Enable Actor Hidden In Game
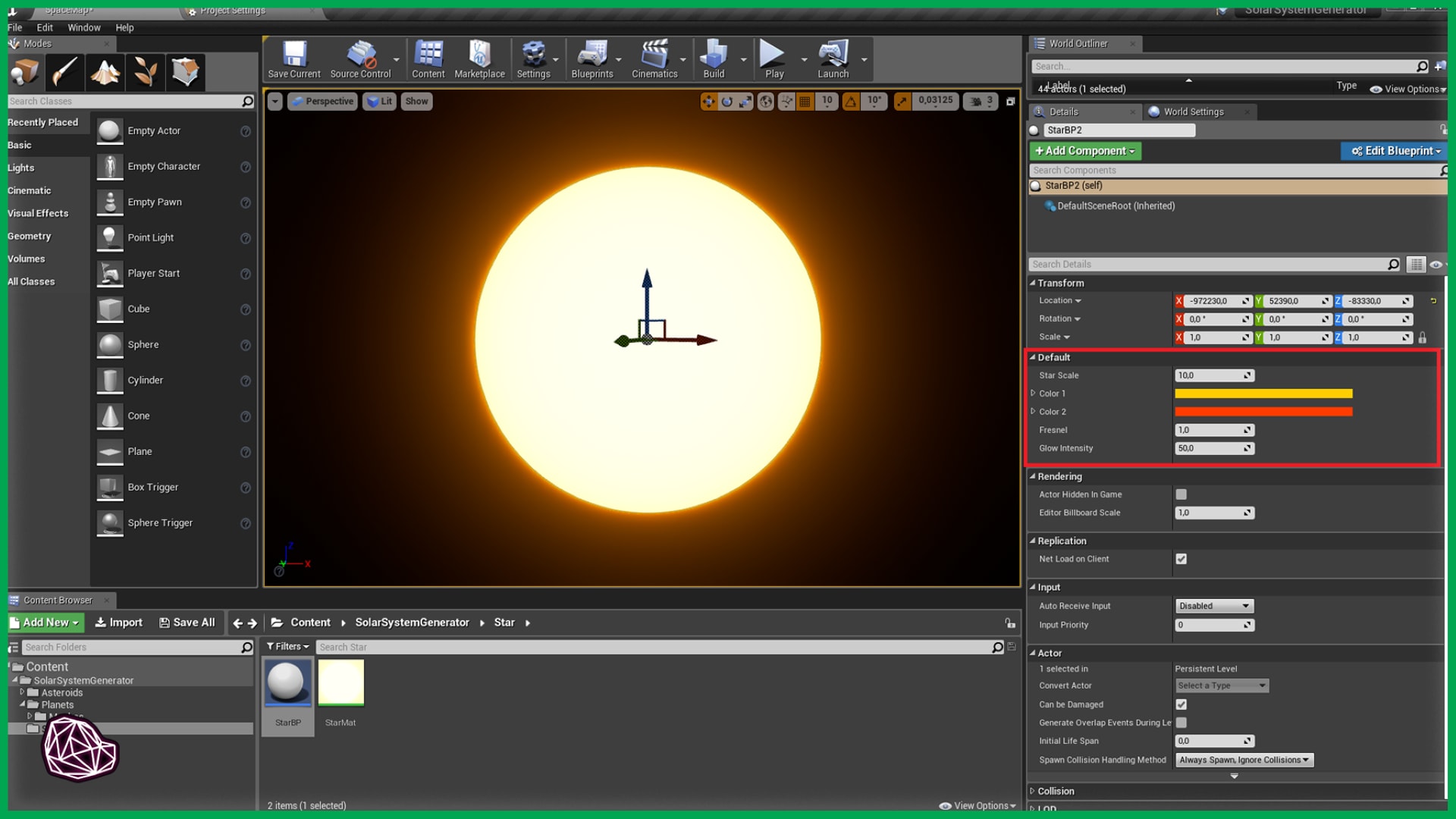The height and width of the screenshot is (819, 1456). point(1181,494)
